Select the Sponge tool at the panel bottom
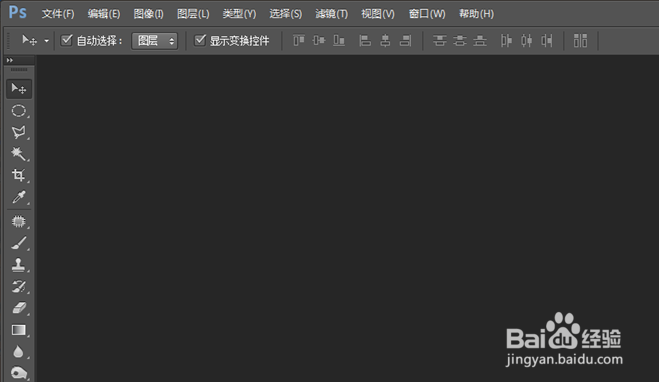This screenshot has height=382, width=659. click(19, 373)
